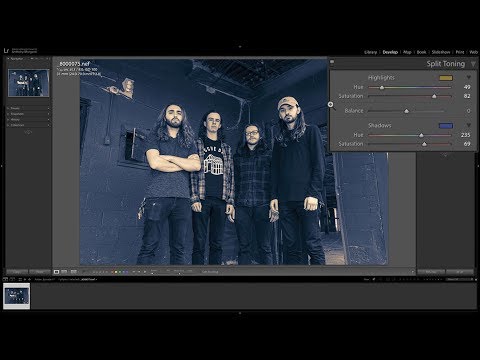Click the Navigator preview thumbnail
The width and height of the screenshot is (480, 360).
pyautogui.click(x=29, y=83)
